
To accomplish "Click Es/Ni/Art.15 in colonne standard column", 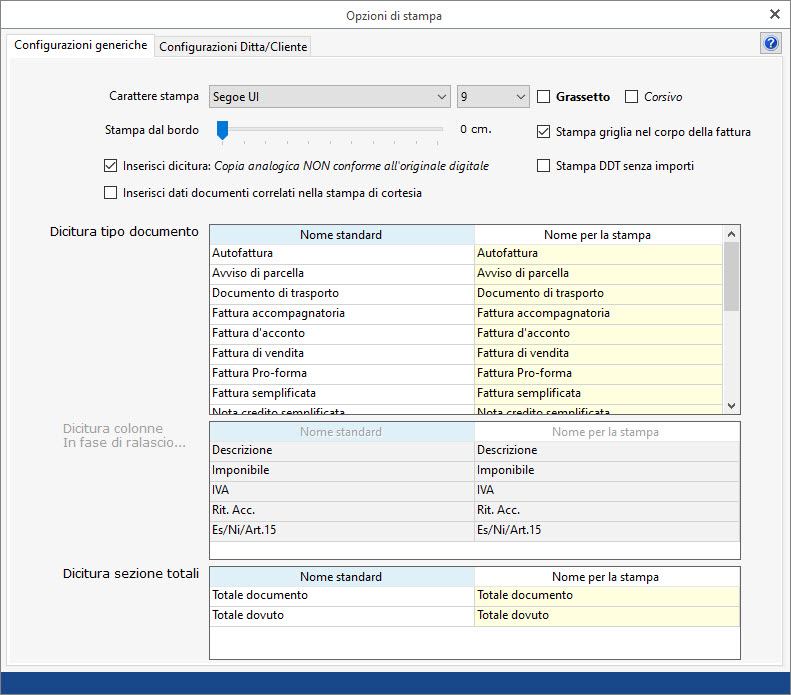I will pos(342,531).
